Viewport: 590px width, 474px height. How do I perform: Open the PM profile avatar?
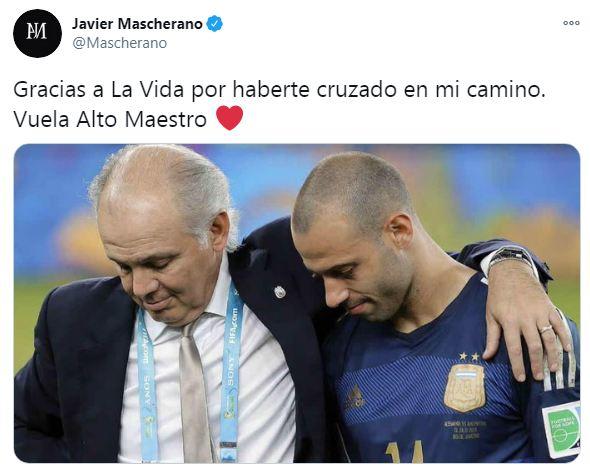click(37, 33)
